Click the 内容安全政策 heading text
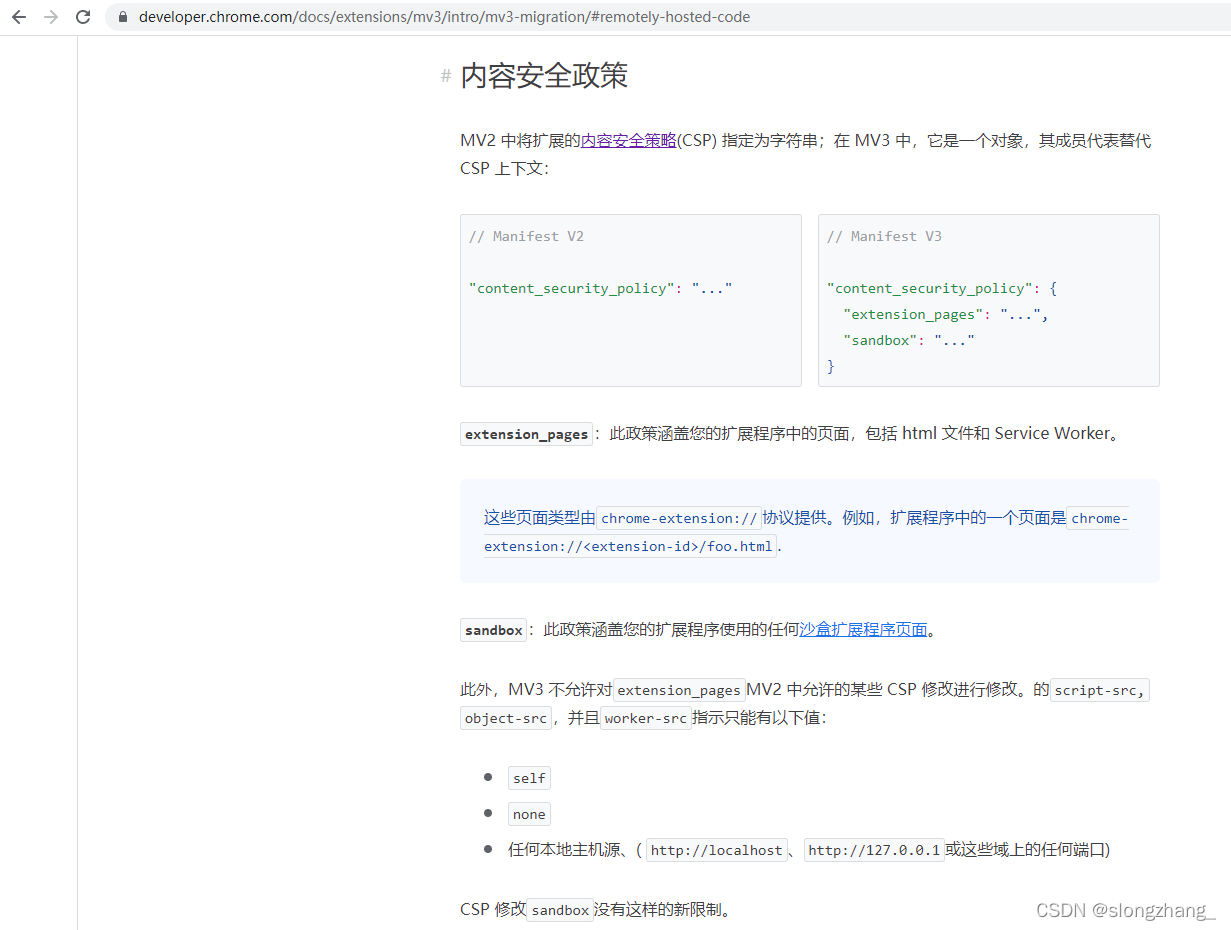 [x=544, y=76]
